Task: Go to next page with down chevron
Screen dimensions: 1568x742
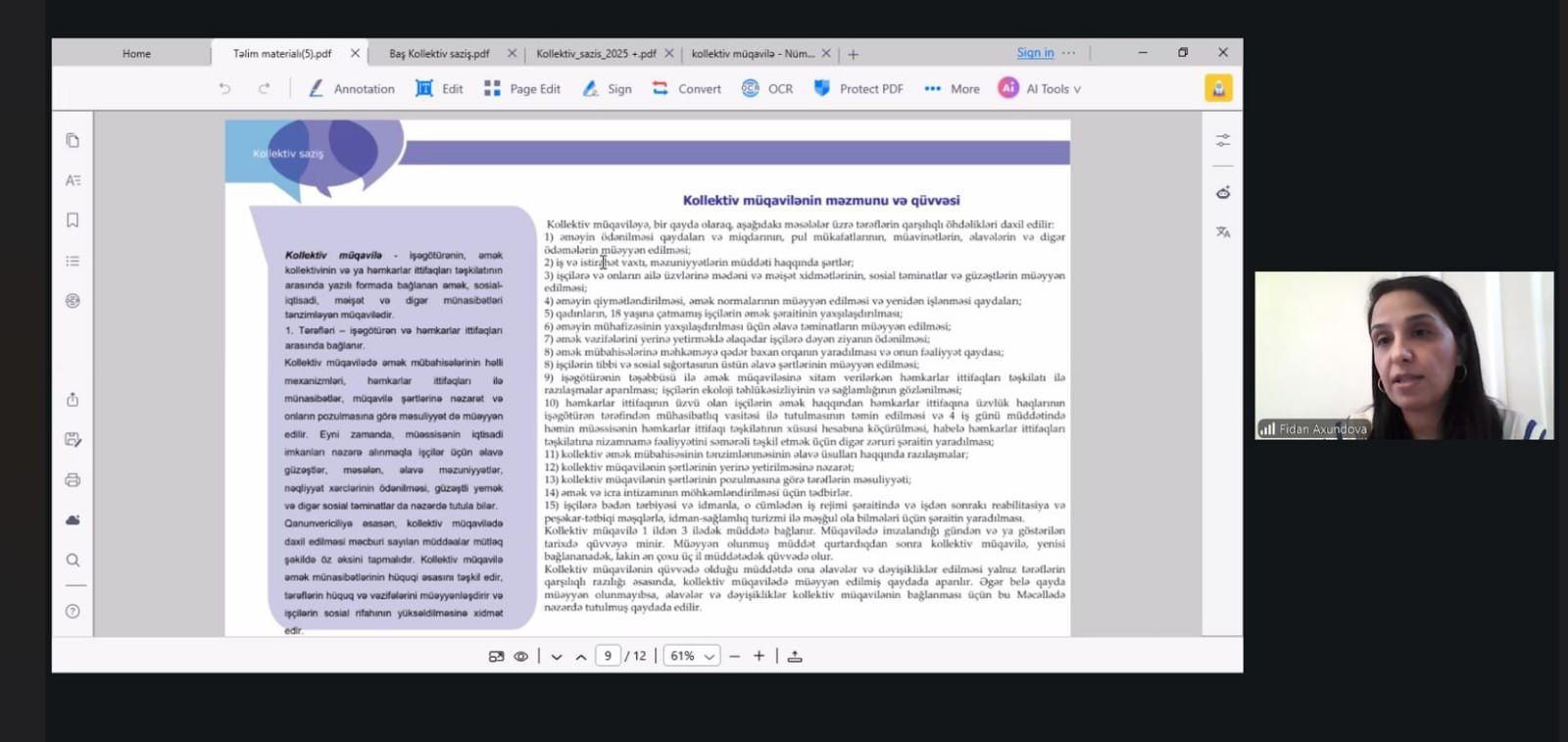Action: tap(557, 657)
